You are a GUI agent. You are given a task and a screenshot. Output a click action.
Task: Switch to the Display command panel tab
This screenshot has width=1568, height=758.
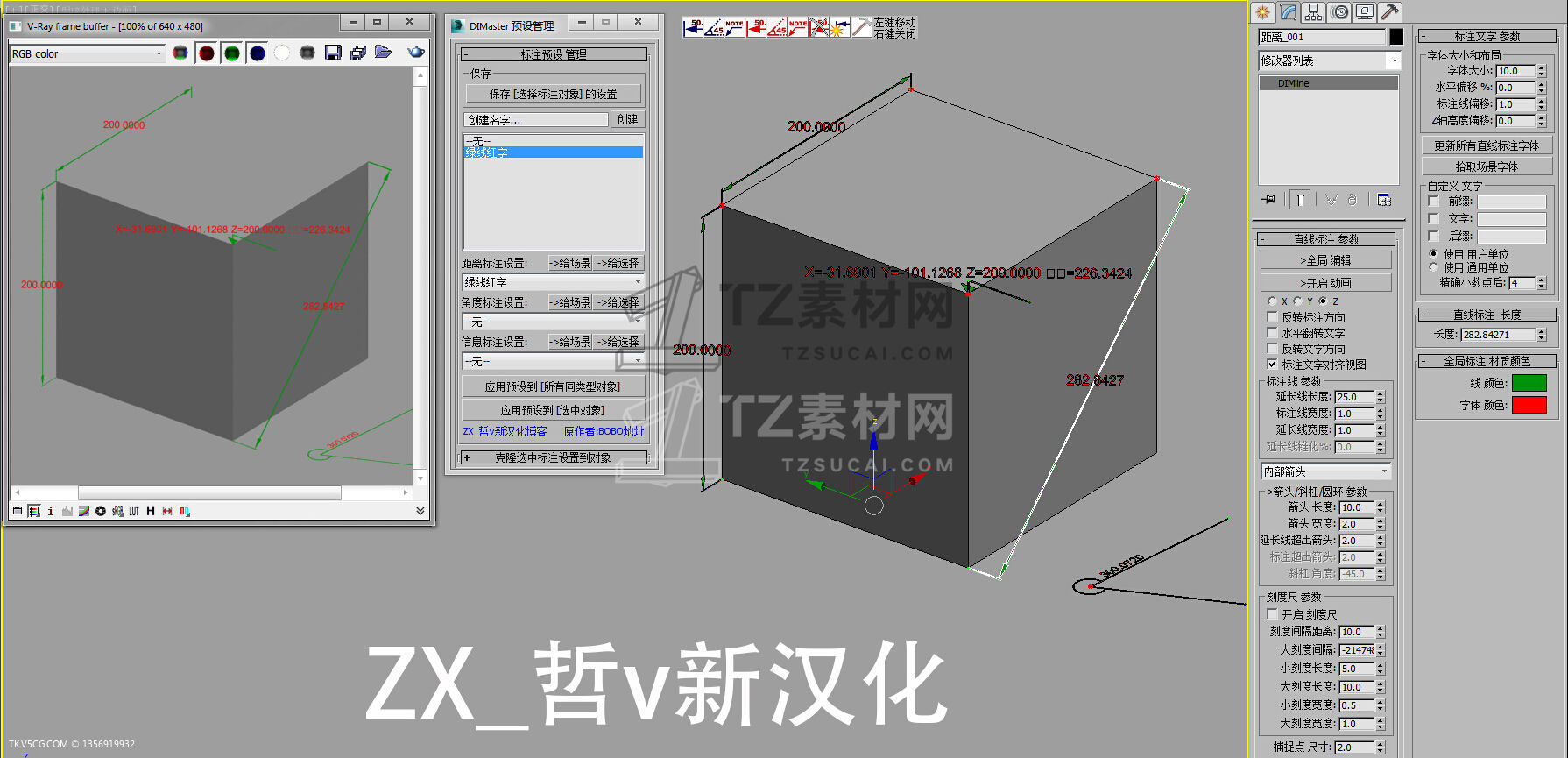1365,12
